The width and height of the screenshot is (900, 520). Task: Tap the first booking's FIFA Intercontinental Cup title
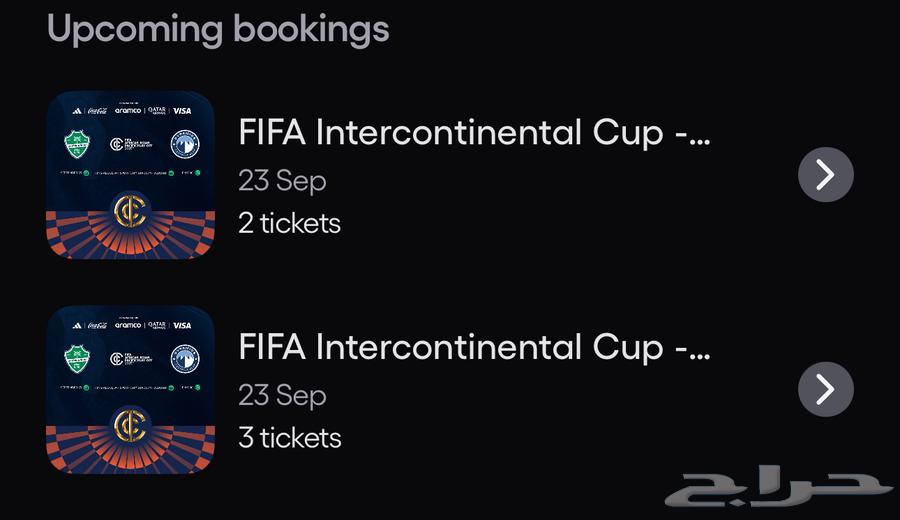[x=473, y=133]
